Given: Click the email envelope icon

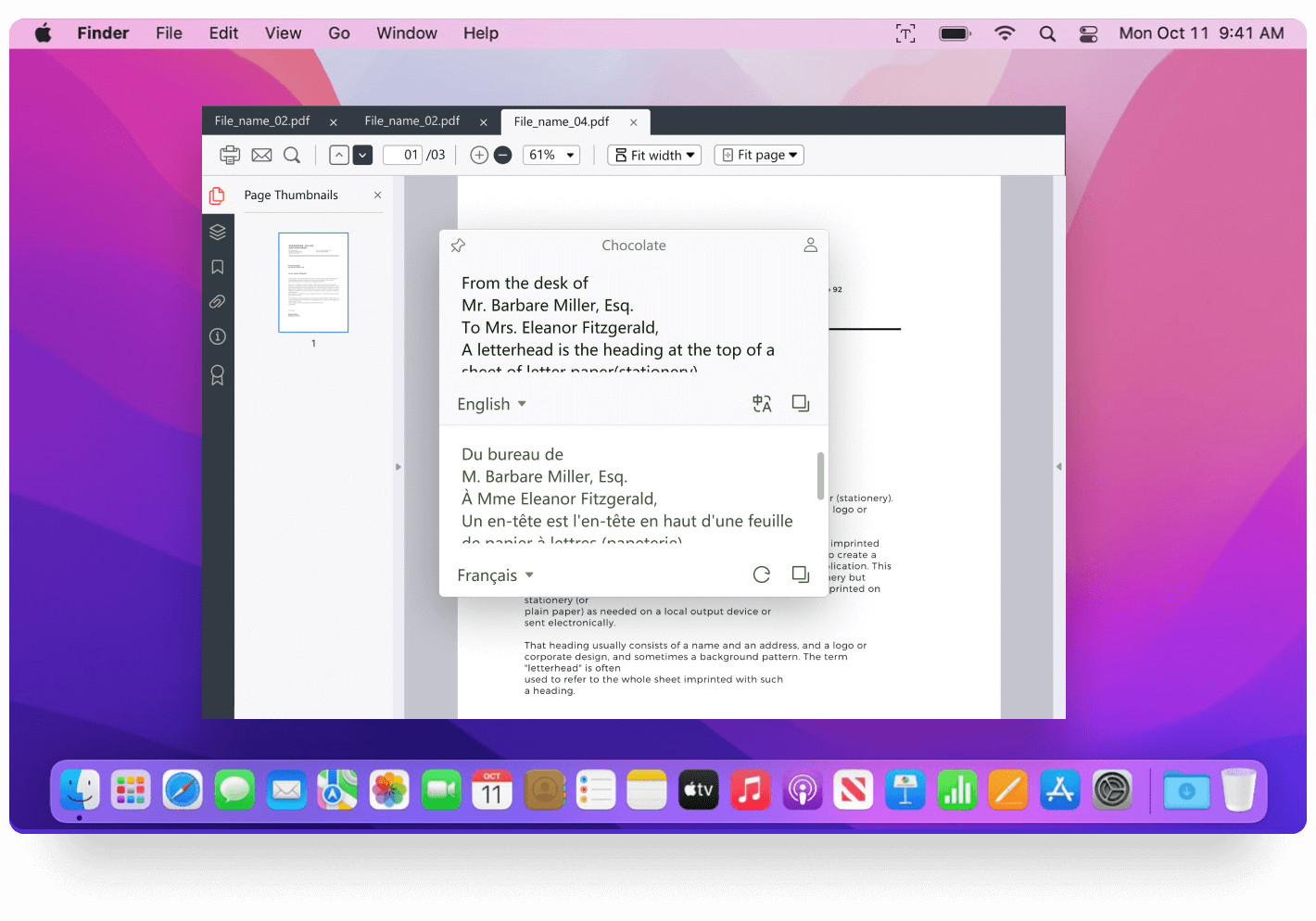Looking at the screenshot, I should [x=261, y=156].
